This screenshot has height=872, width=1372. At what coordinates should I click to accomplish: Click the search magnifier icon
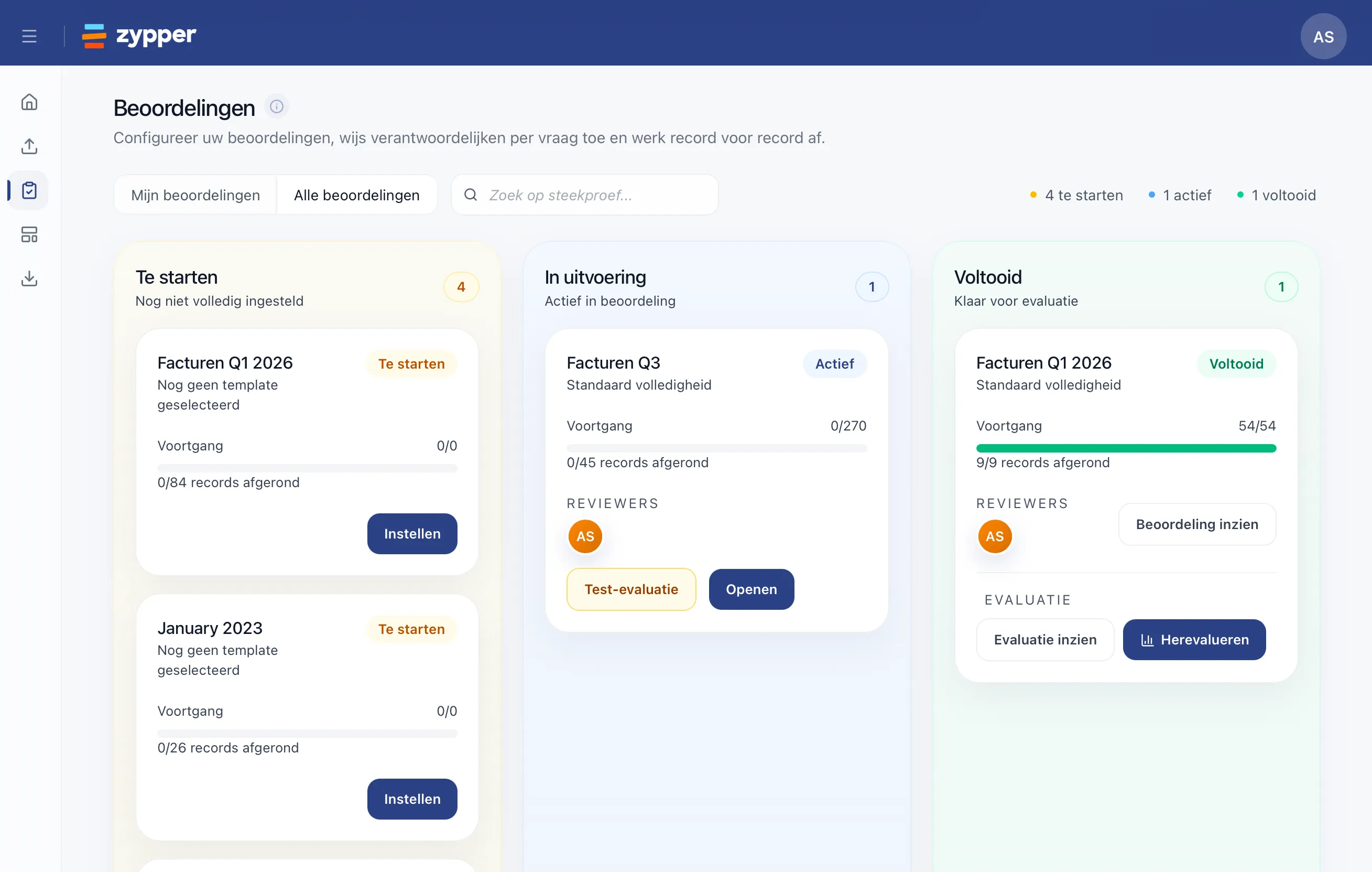(x=471, y=195)
